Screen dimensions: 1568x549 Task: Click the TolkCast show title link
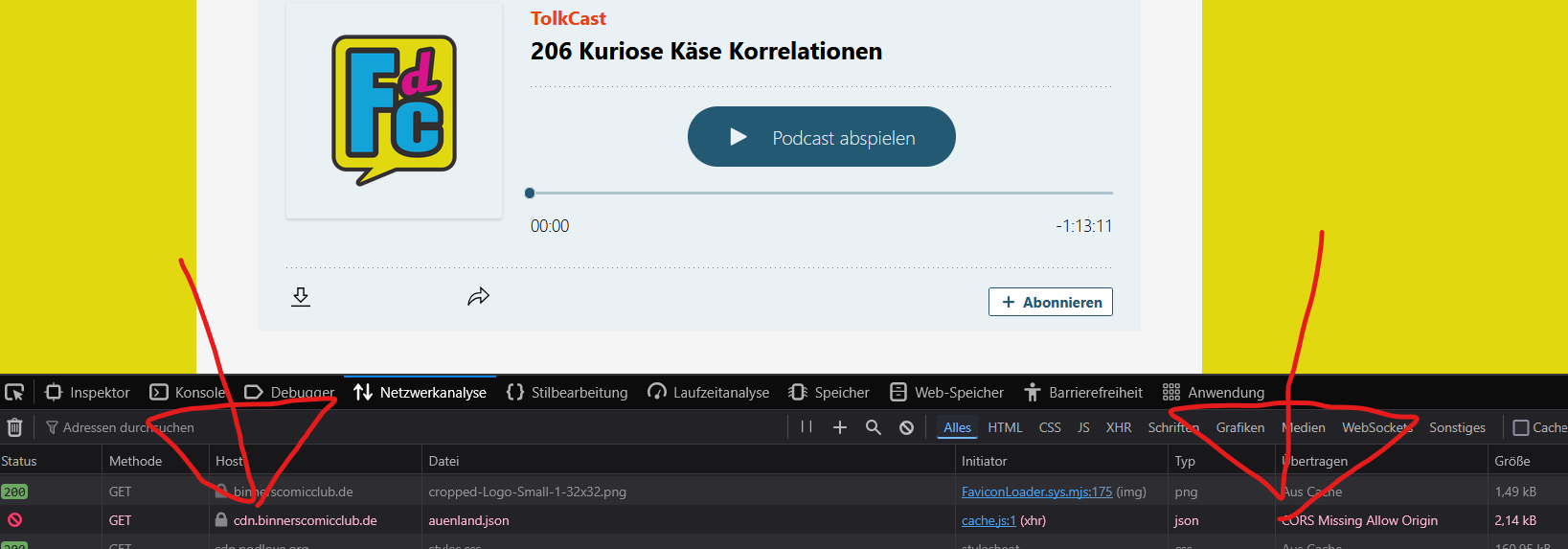tap(568, 18)
